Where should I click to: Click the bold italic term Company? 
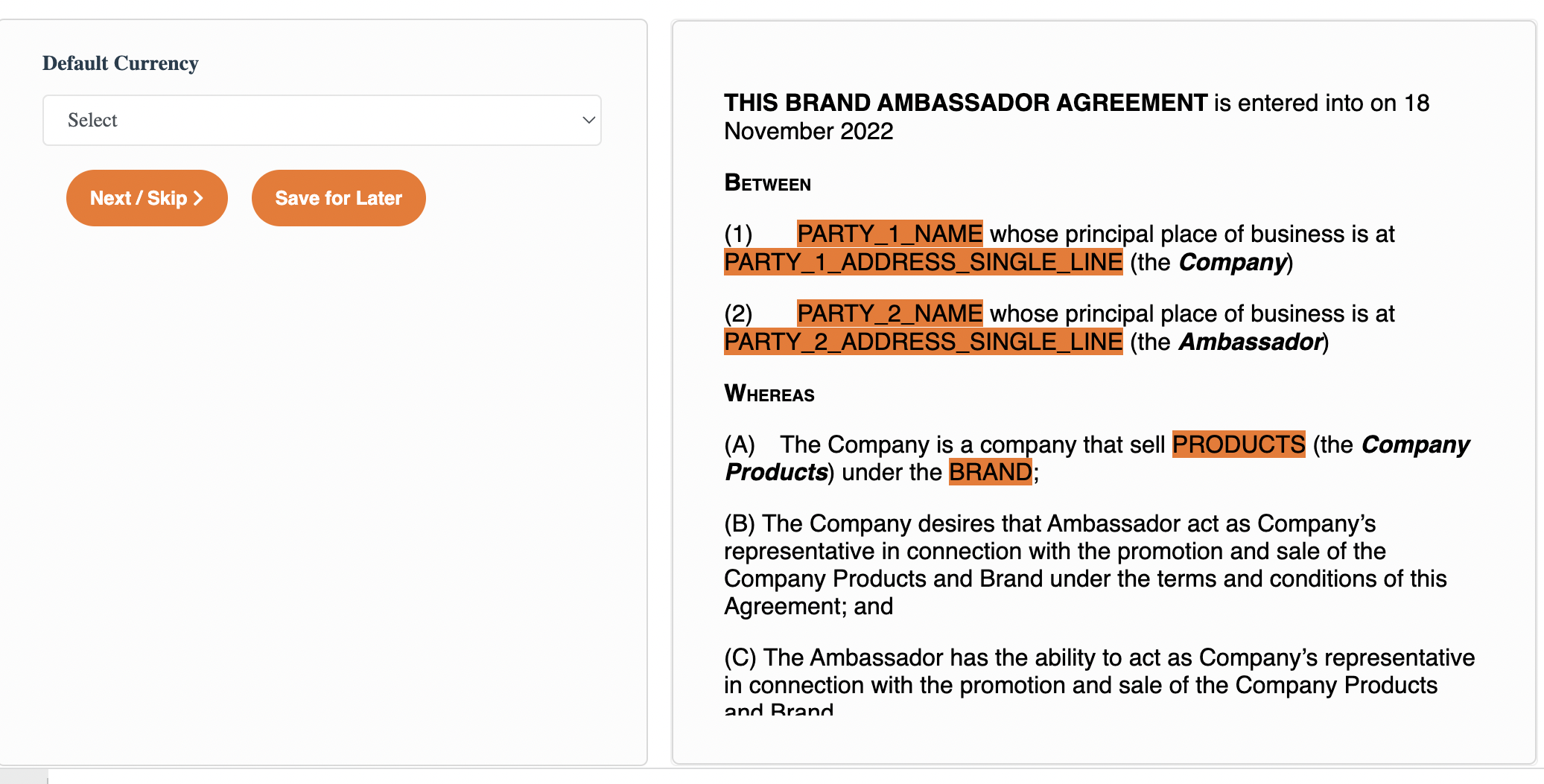pyautogui.click(x=1233, y=262)
